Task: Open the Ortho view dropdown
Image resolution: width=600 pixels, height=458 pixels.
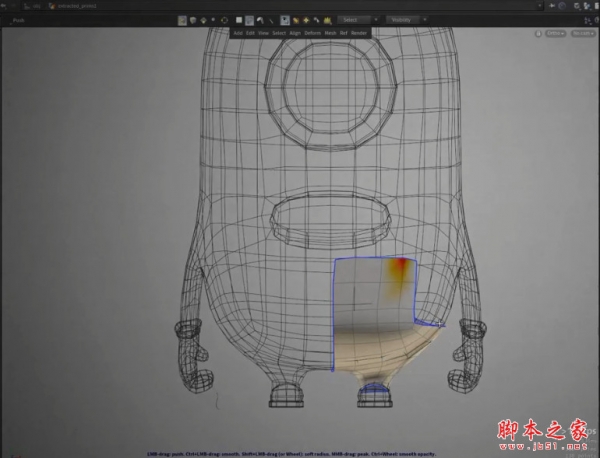Action: 556,34
